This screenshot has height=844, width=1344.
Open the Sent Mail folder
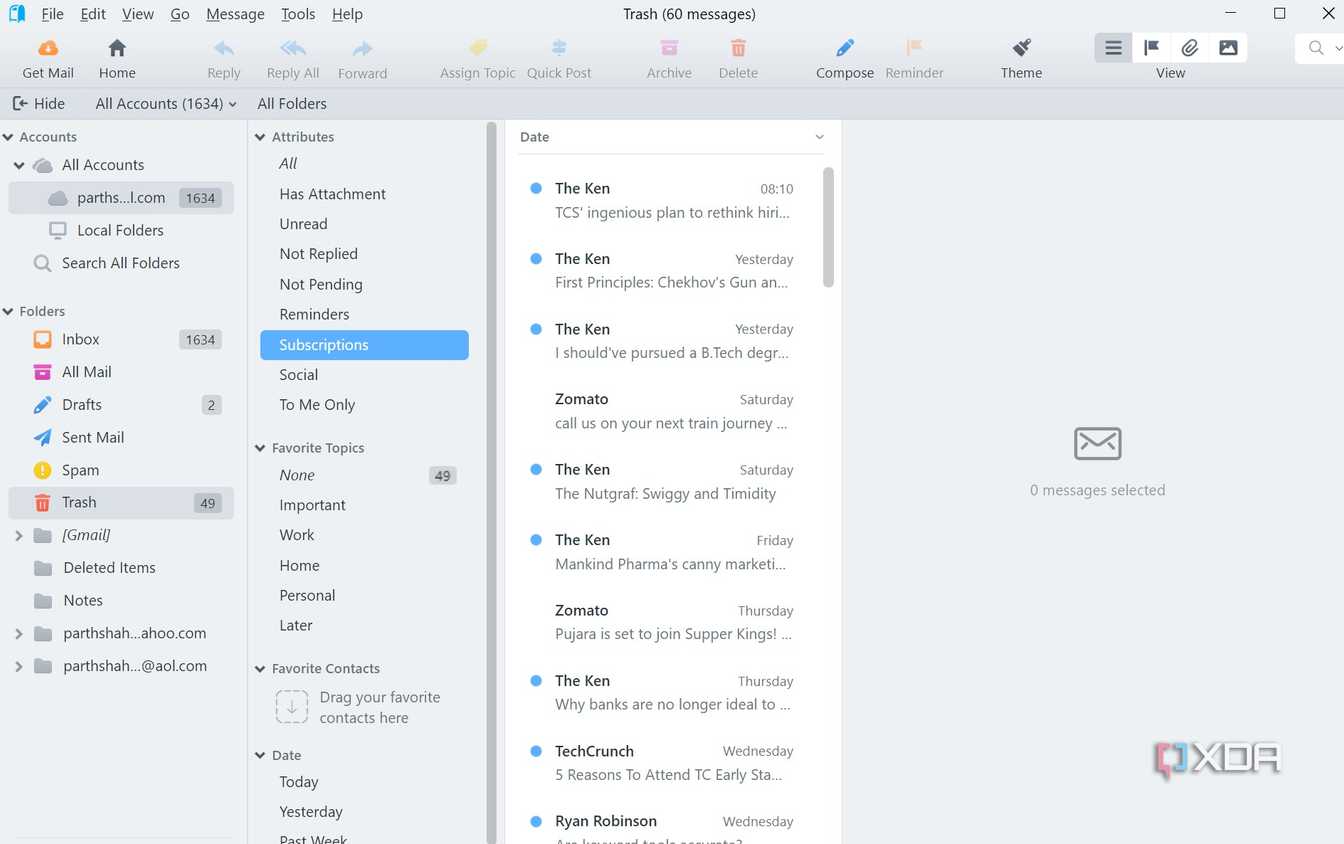click(121, 438)
